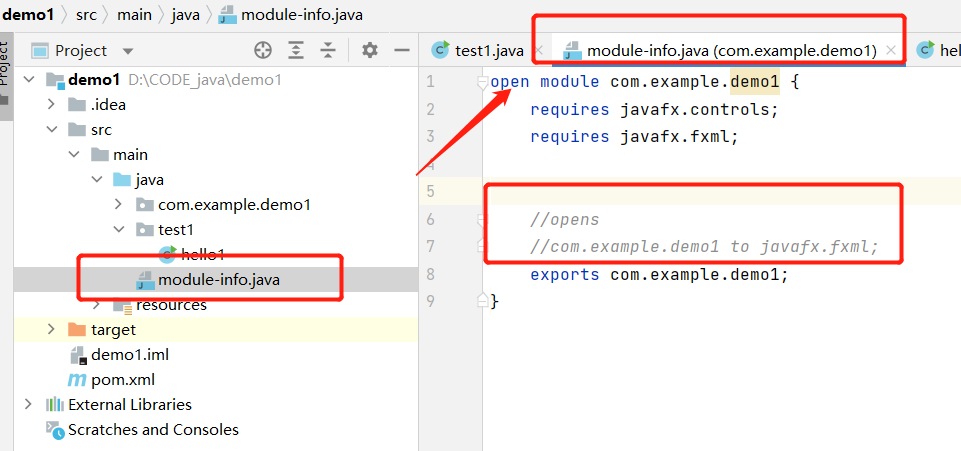Click the .idea folder icon

77,104
